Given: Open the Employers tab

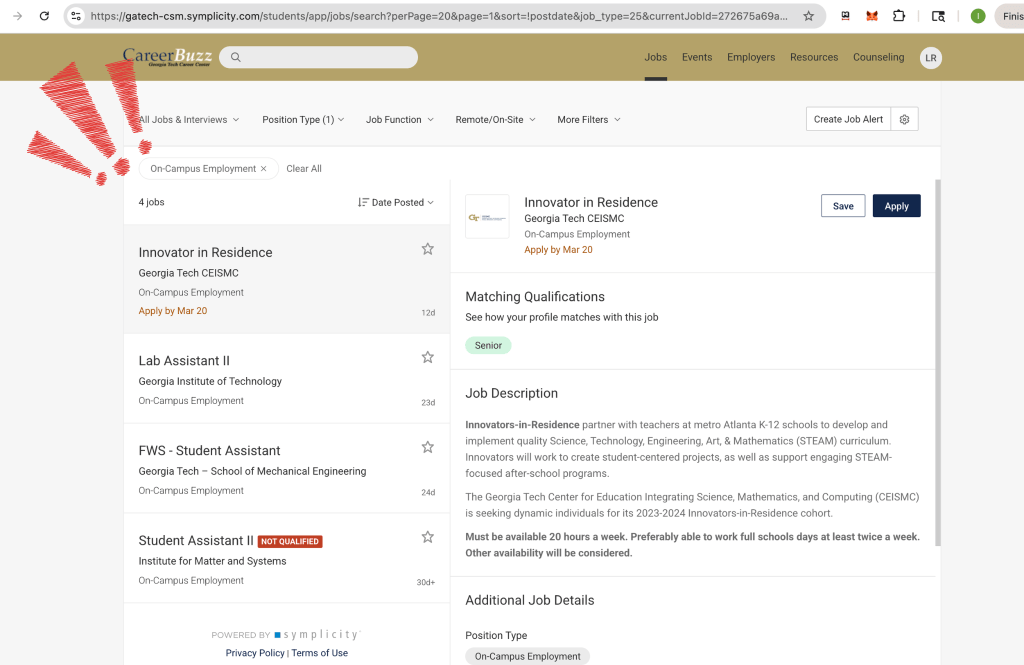Looking at the screenshot, I should [751, 57].
